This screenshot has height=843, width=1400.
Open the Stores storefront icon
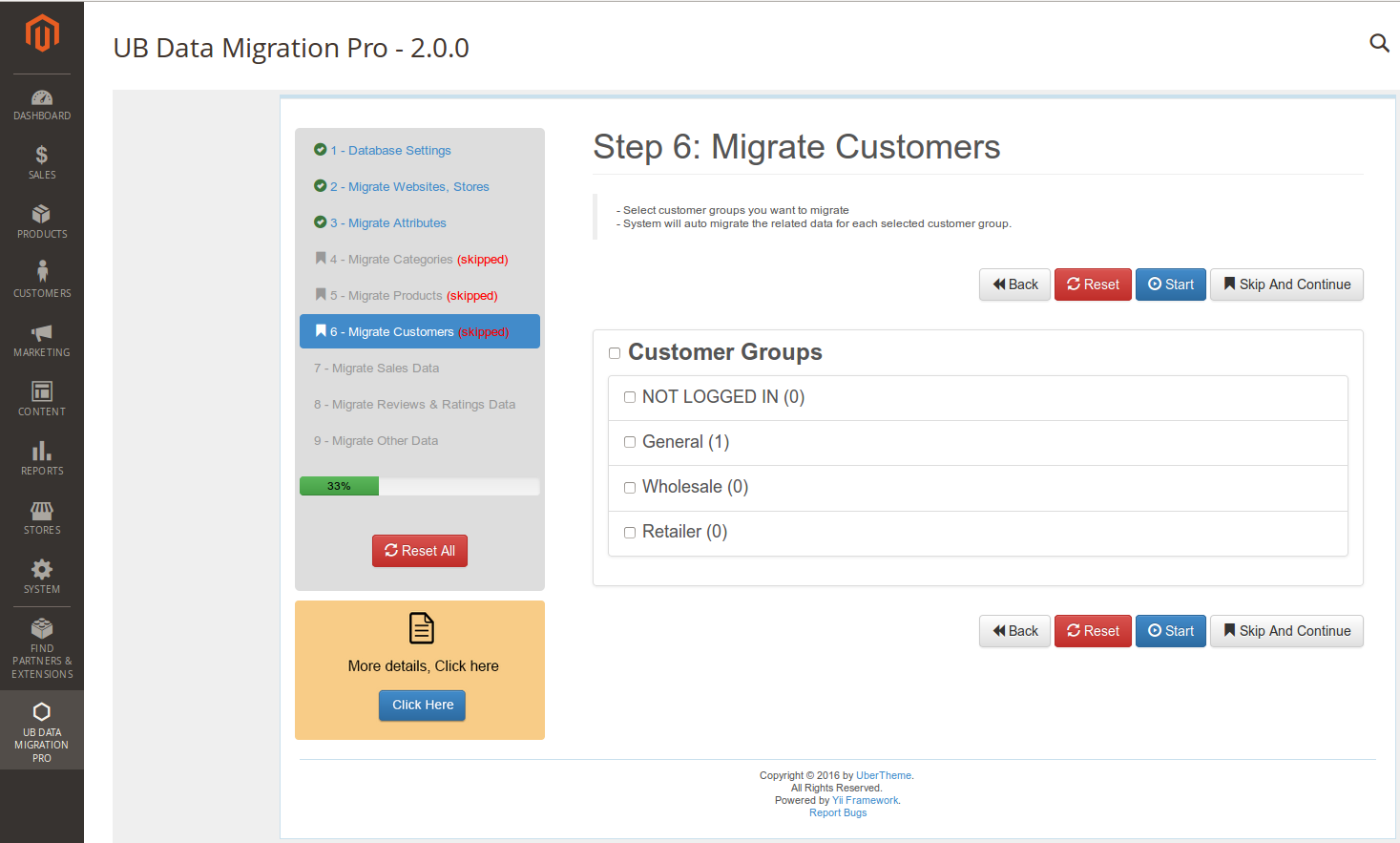(x=42, y=511)
